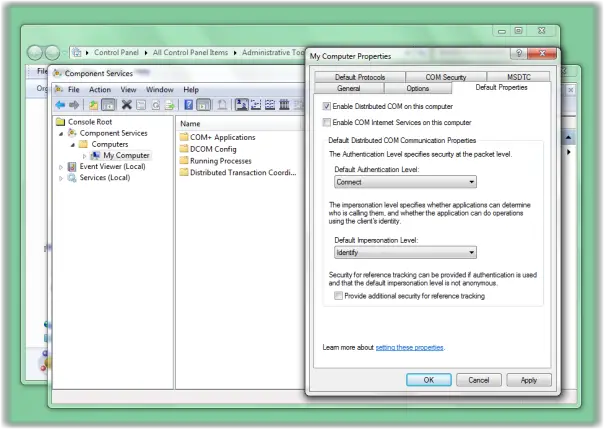604x429 pixels.
Task: Click Control Panel in the address breadcrumb
Action: (x=116, y=52)
